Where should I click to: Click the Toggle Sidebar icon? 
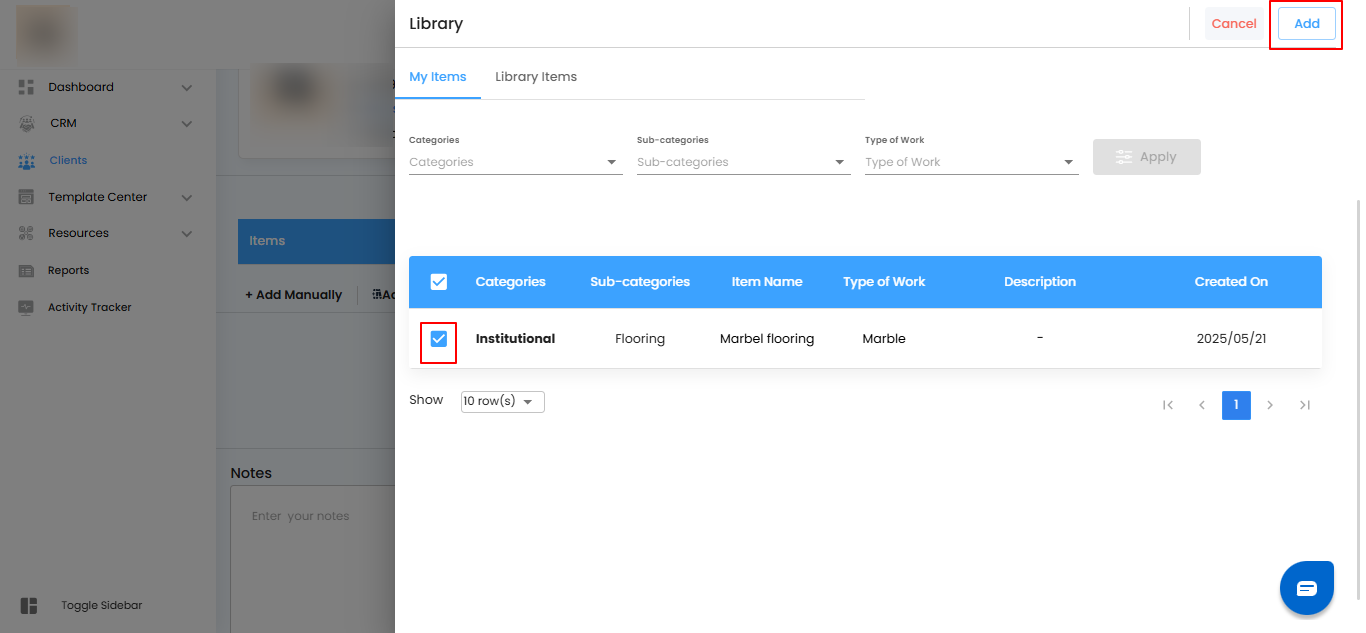[28, 606]
